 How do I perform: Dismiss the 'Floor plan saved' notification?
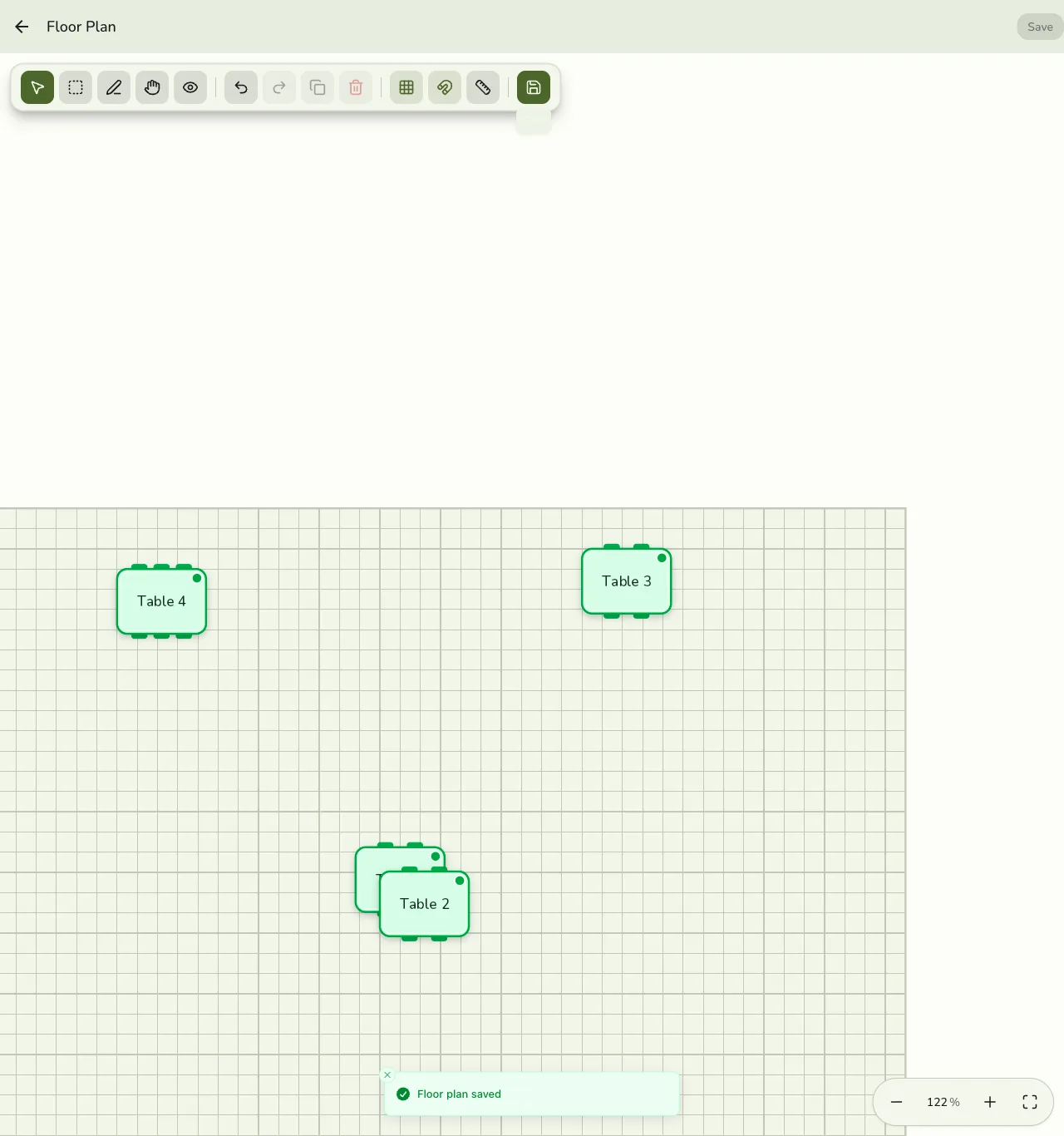(x=387, y=1074)
